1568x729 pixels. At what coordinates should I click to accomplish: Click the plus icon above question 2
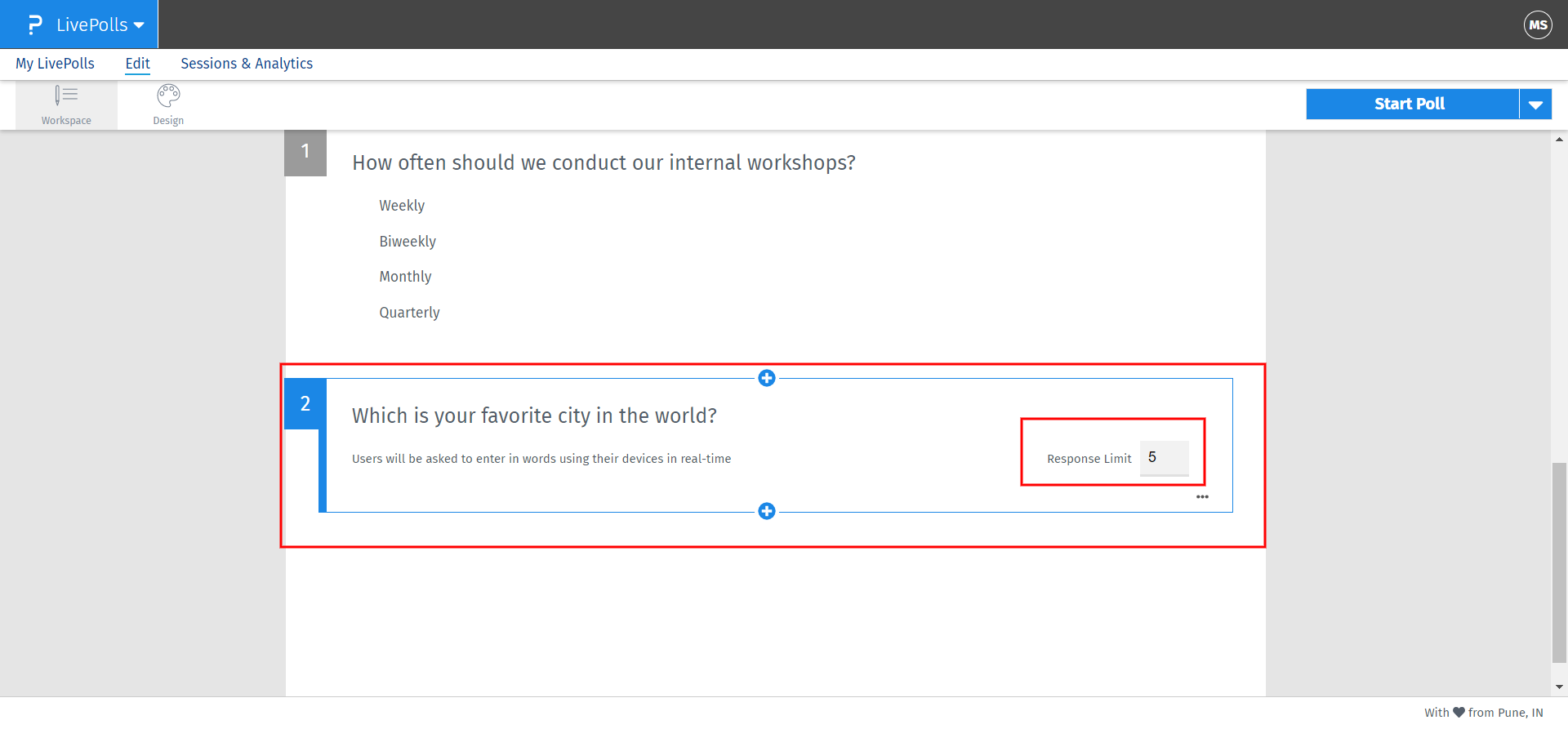coord(766,378)
